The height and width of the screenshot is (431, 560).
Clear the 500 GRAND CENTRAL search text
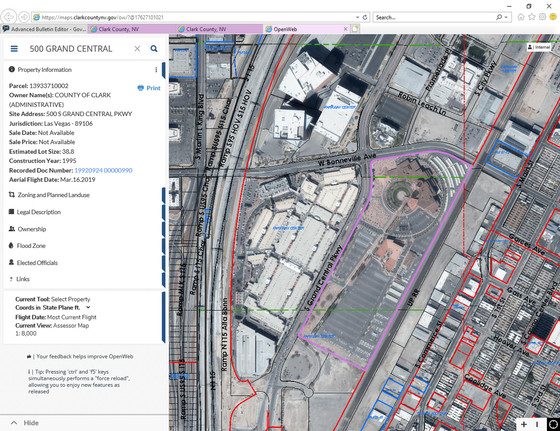click(137, 49)
